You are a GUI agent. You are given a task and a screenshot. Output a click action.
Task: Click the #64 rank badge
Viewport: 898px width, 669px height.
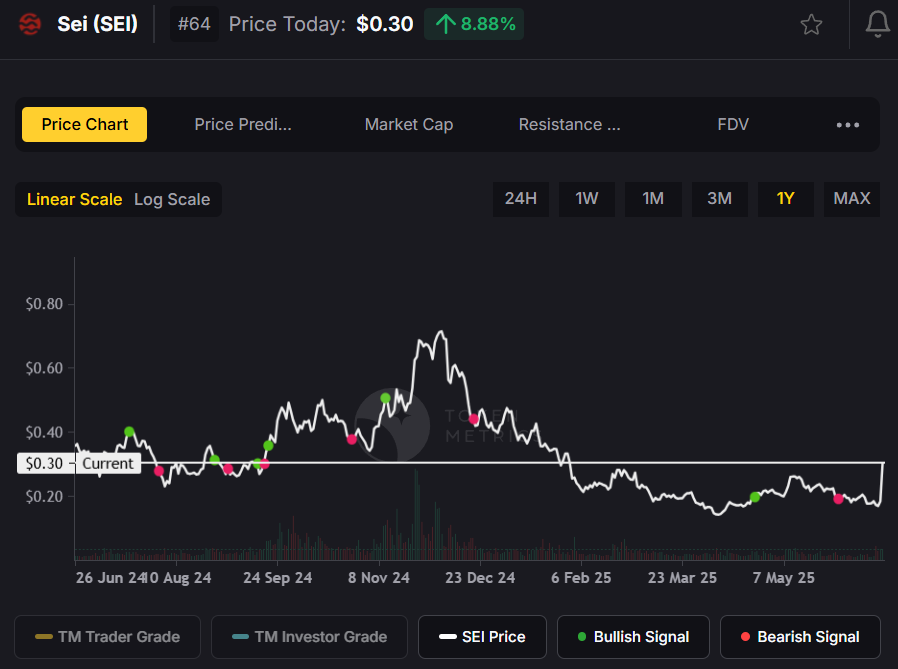[x=194, y=24]
